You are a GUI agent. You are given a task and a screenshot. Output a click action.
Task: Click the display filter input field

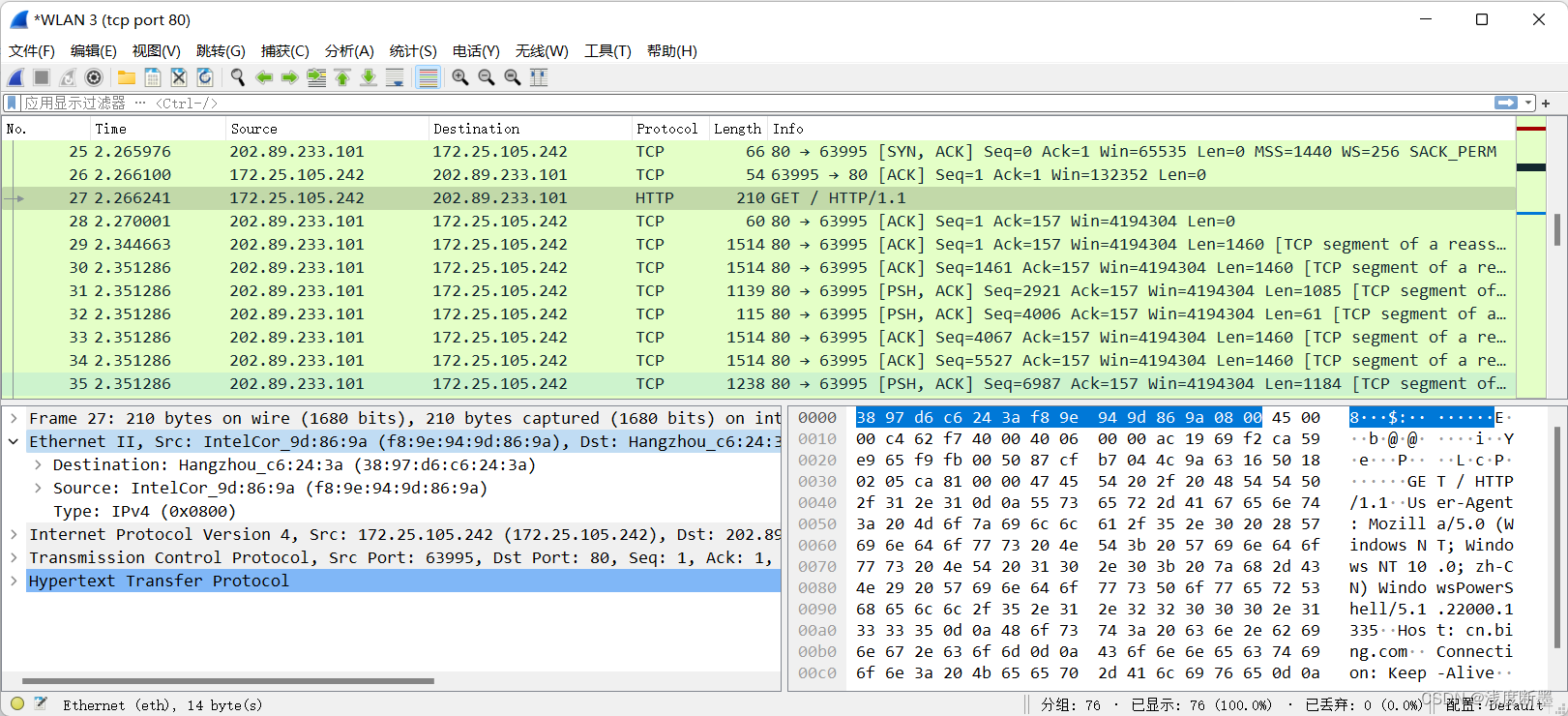pos(754,103)
